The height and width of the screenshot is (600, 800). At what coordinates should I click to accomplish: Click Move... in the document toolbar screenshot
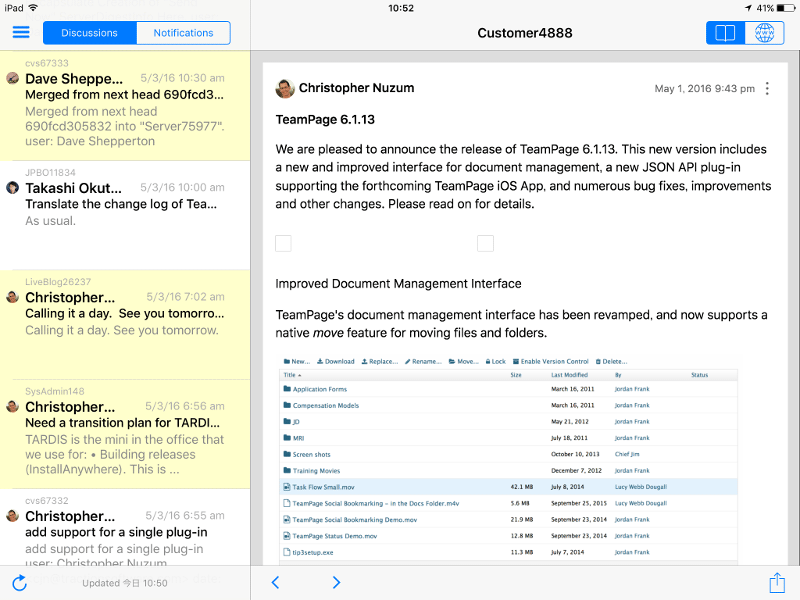463,361
